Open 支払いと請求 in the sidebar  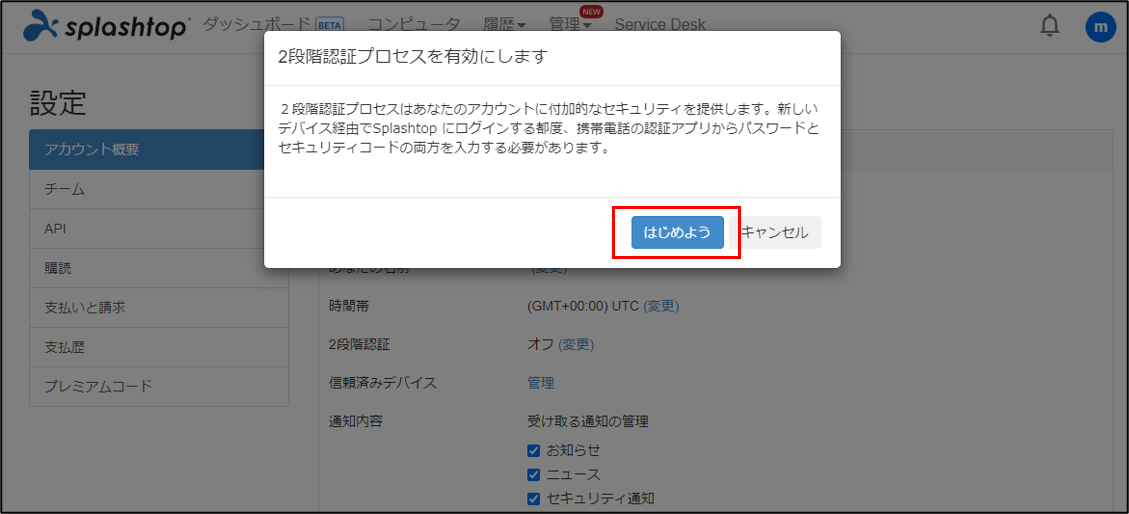158,308
